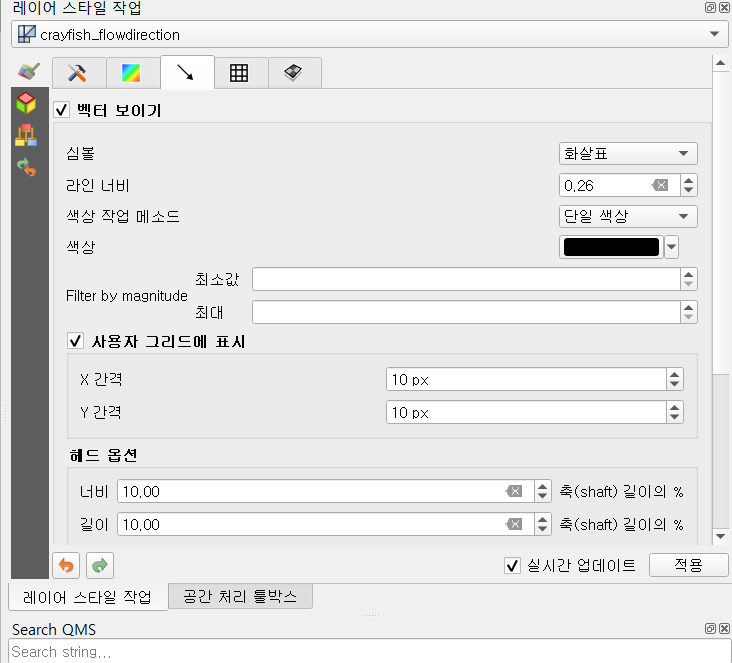The height and width of the screenshot is (663, 732).
Task: Increase the 최소값 spinner
Action: (x=689, y=274)
